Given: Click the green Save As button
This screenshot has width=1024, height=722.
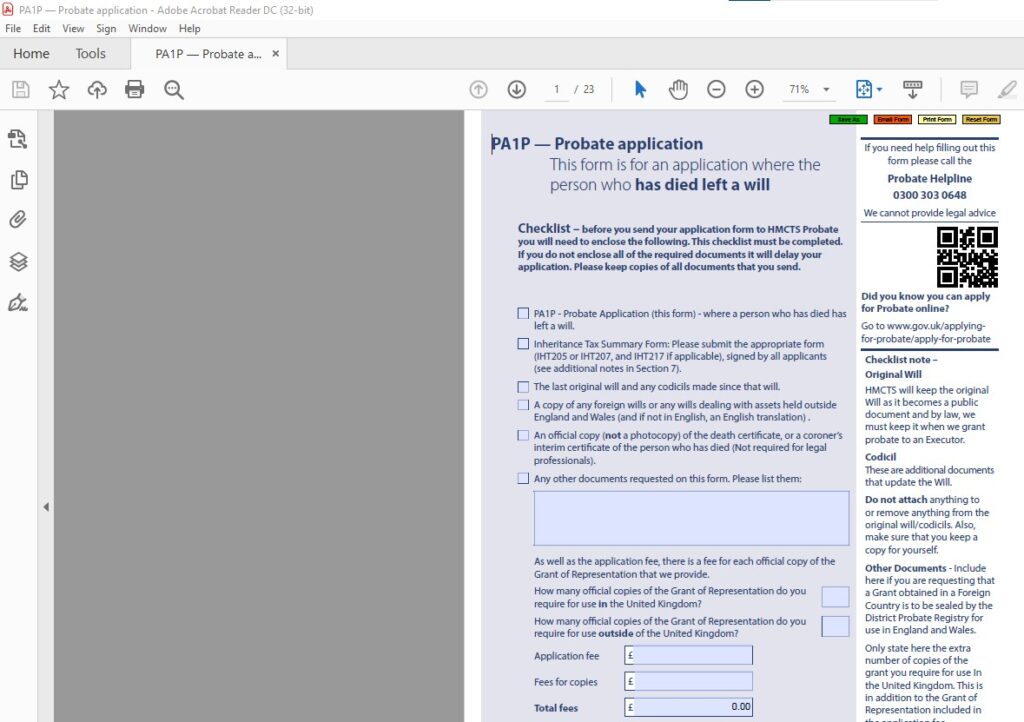Looking at the screenshot, I should click(848, 119).
